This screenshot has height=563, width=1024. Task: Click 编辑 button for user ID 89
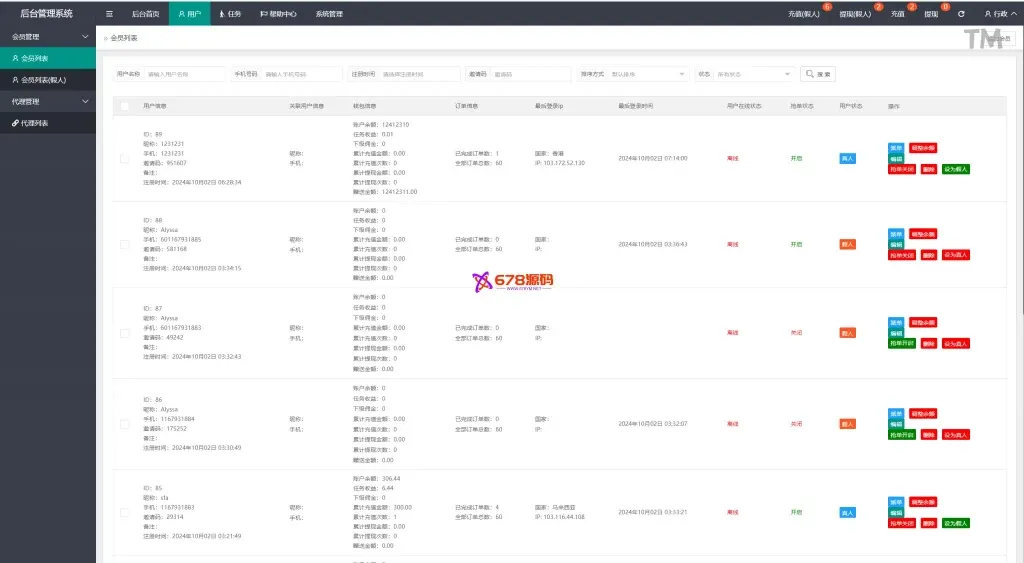point(895,159)
